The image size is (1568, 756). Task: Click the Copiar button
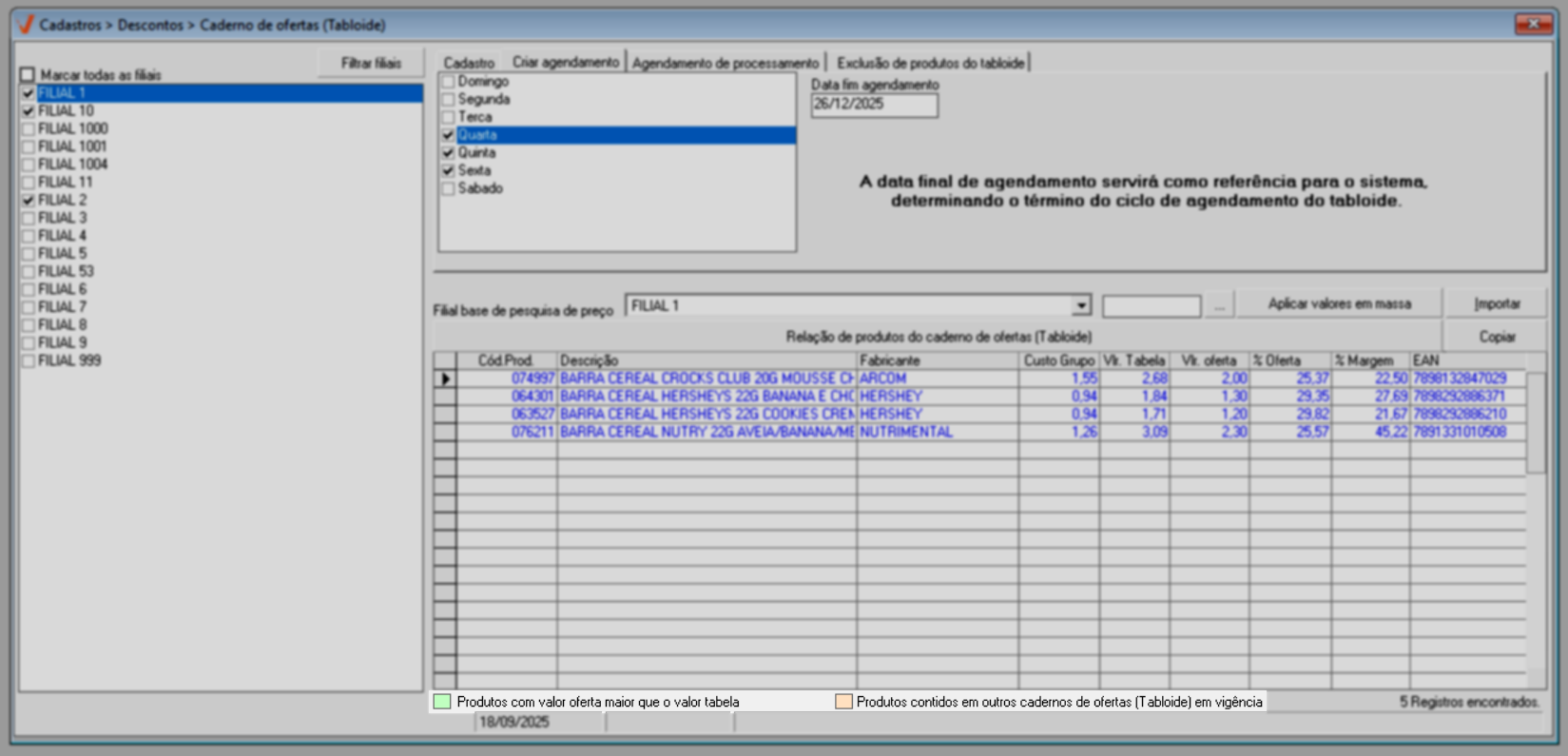(1497, 337)
